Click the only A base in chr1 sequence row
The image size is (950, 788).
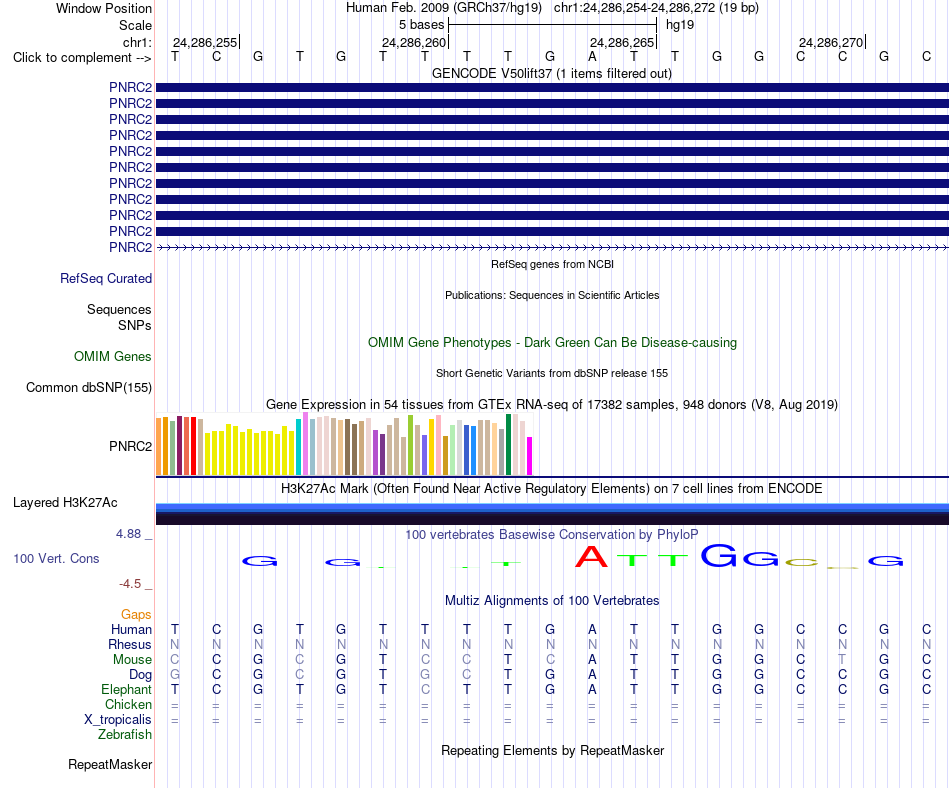[592, 56]
